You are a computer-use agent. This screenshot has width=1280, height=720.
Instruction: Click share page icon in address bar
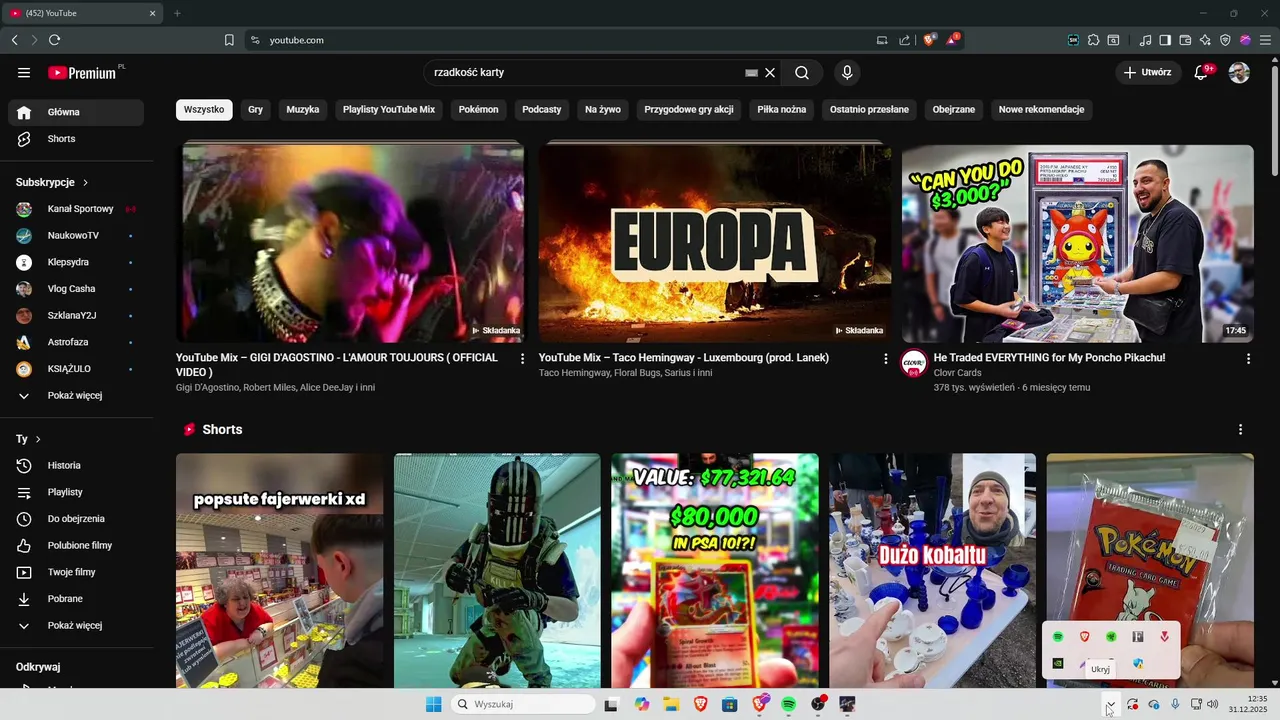point(905,40)
